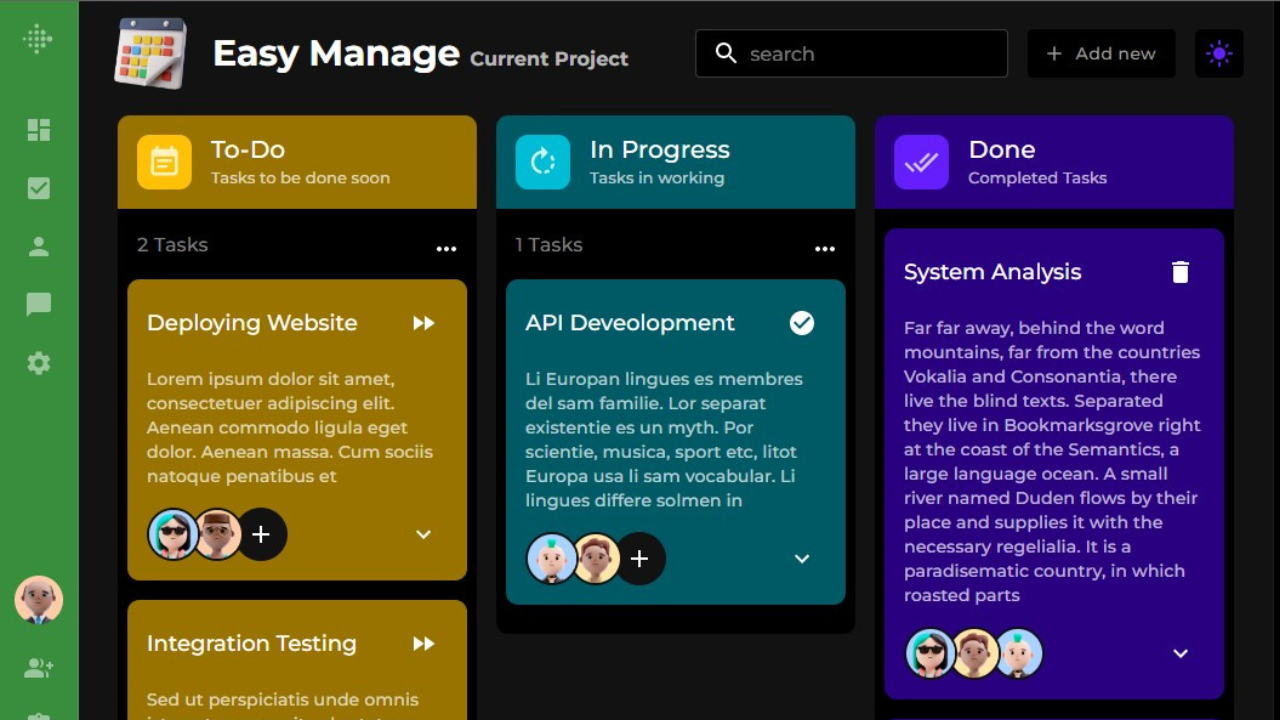Viewport: 1280px width, 720px height.
Task: Open the user profile icon in sidebar
Action: [x=39, y=247]
